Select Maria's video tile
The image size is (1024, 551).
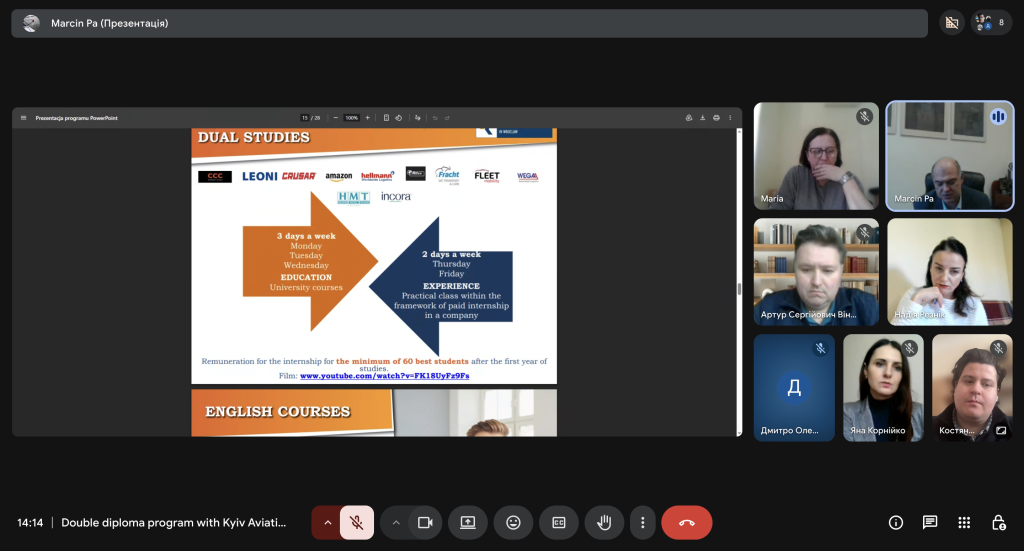[x=816, y=155]
